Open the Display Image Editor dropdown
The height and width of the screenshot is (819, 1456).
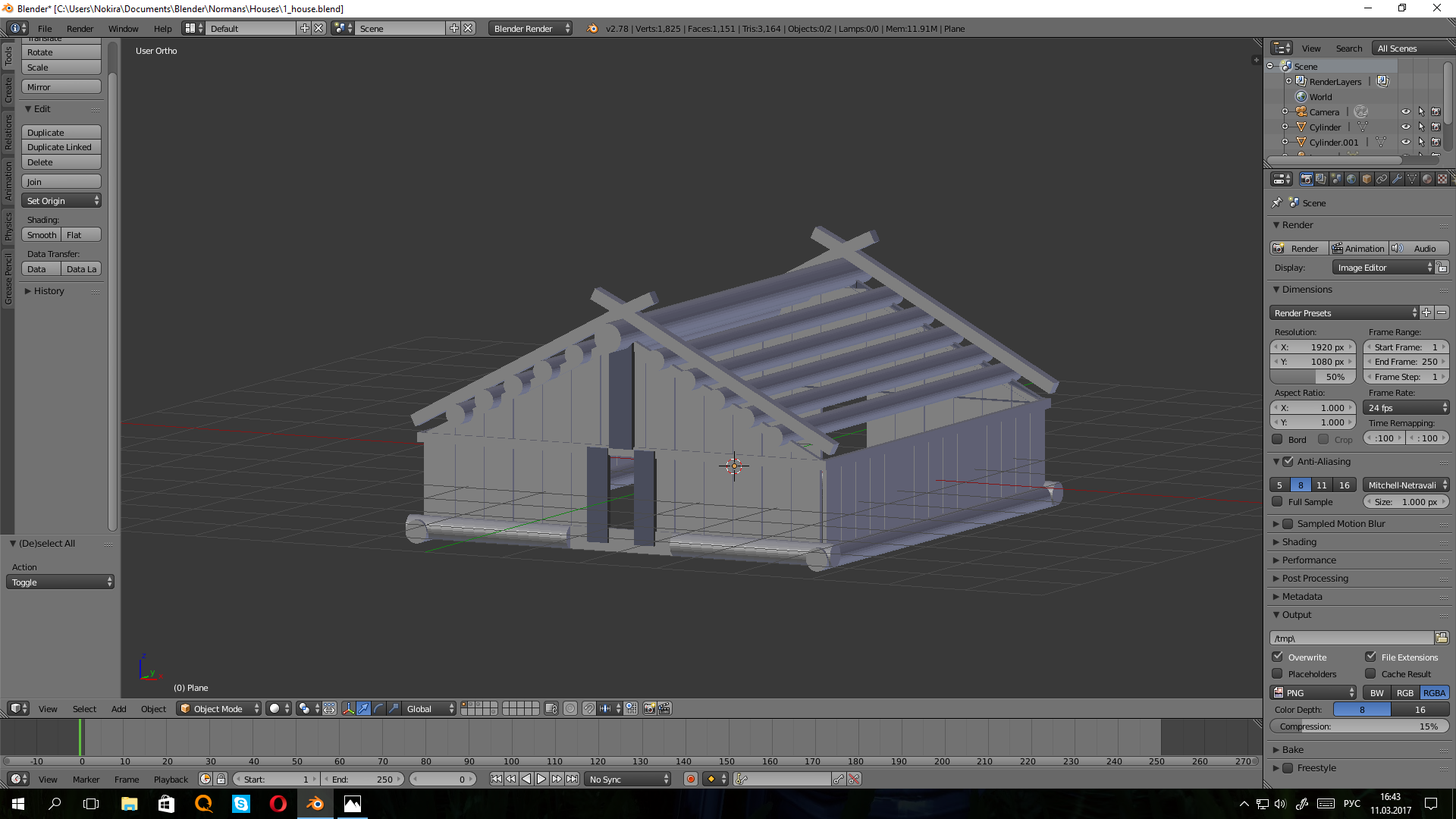click(1383, 268)
